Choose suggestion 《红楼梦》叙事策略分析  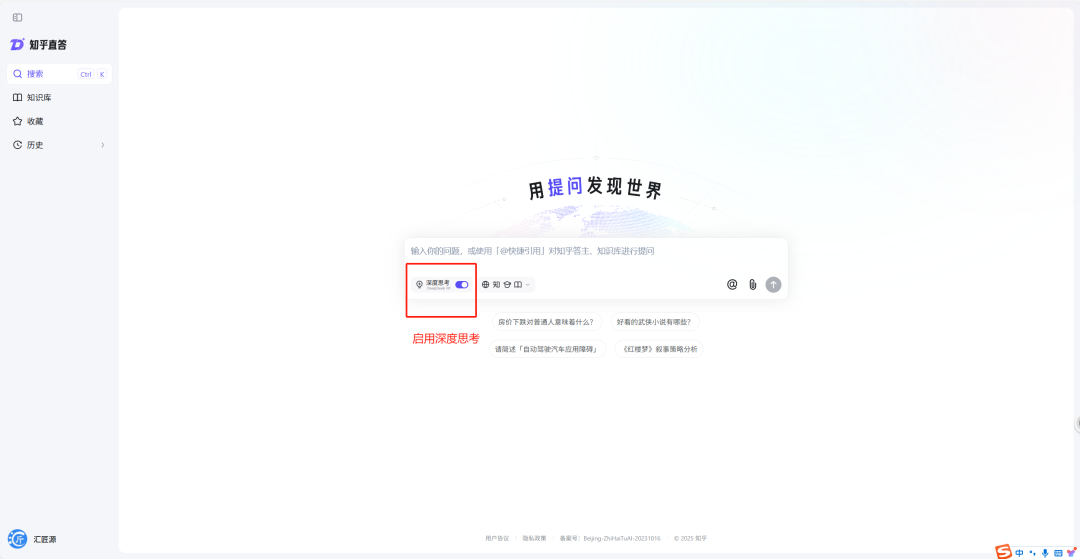[x=659, y=349]
